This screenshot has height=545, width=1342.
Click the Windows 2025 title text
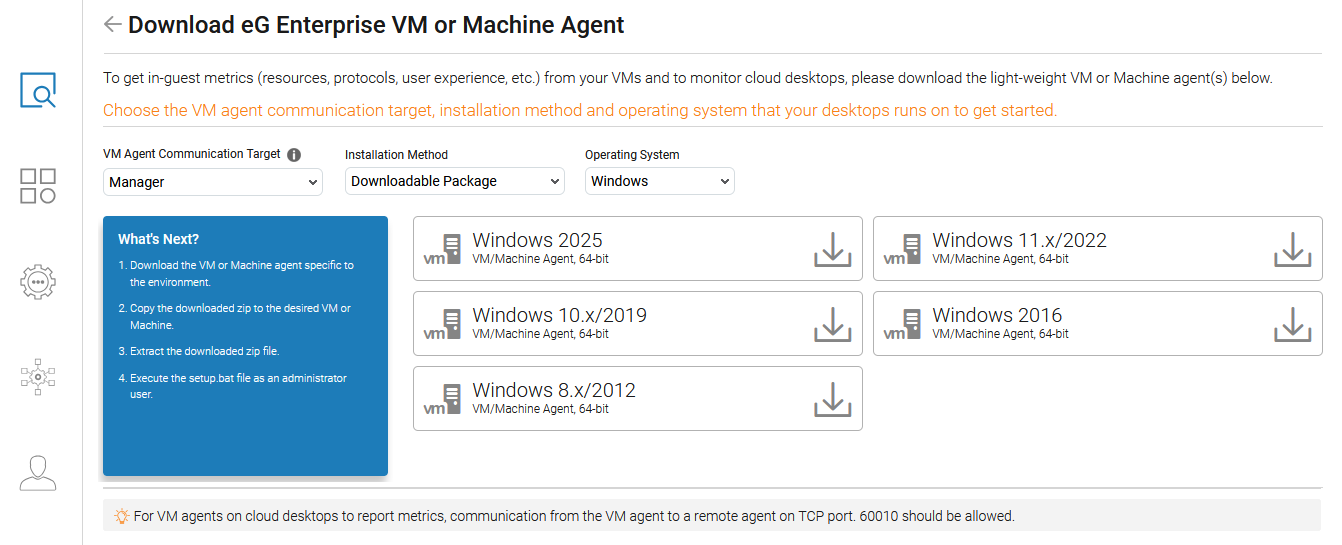[x=537, y=240]
